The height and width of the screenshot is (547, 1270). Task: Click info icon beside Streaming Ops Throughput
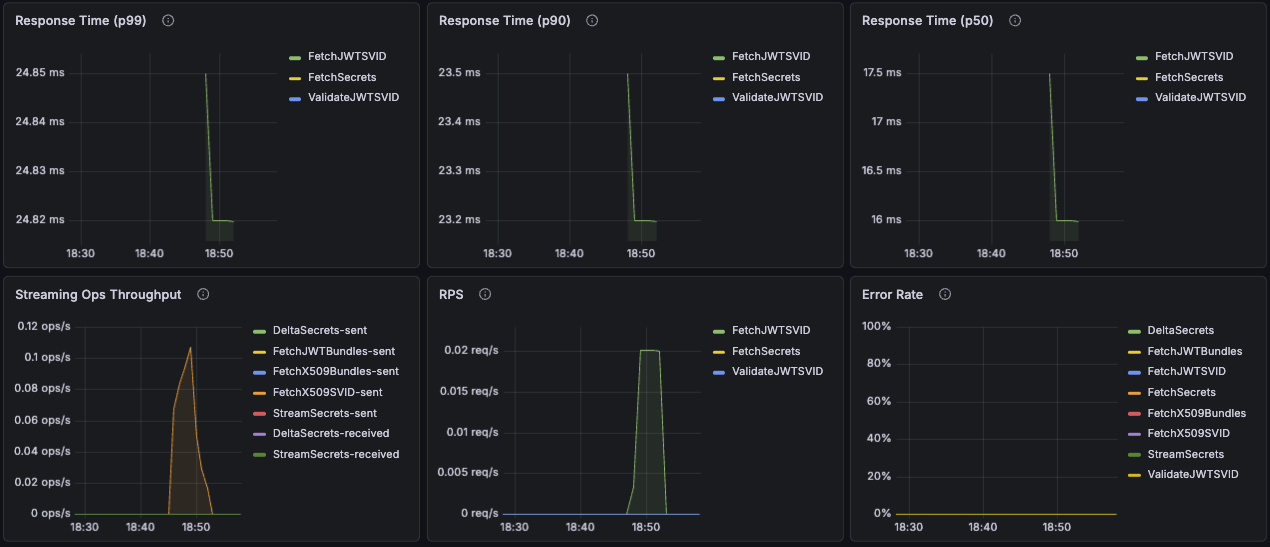203,294
